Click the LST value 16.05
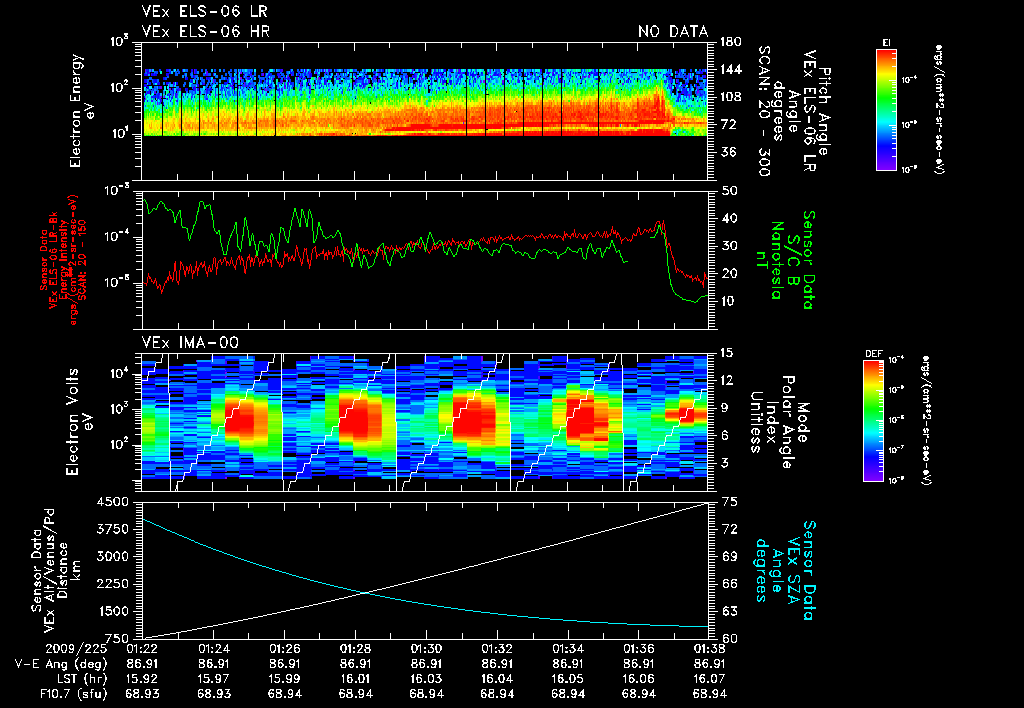Viewport: 1024px width, 708px height. click(568, 679)
